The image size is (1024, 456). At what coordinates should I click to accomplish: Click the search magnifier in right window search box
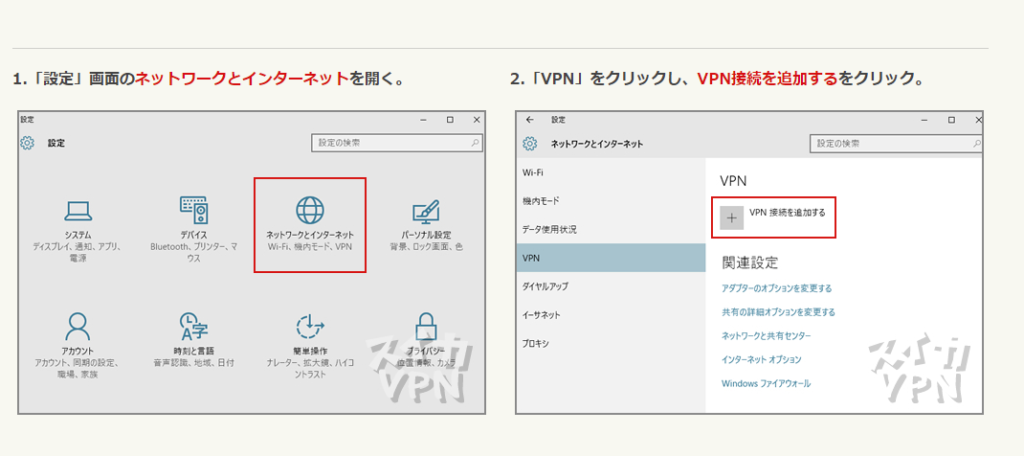pos(977,143)
